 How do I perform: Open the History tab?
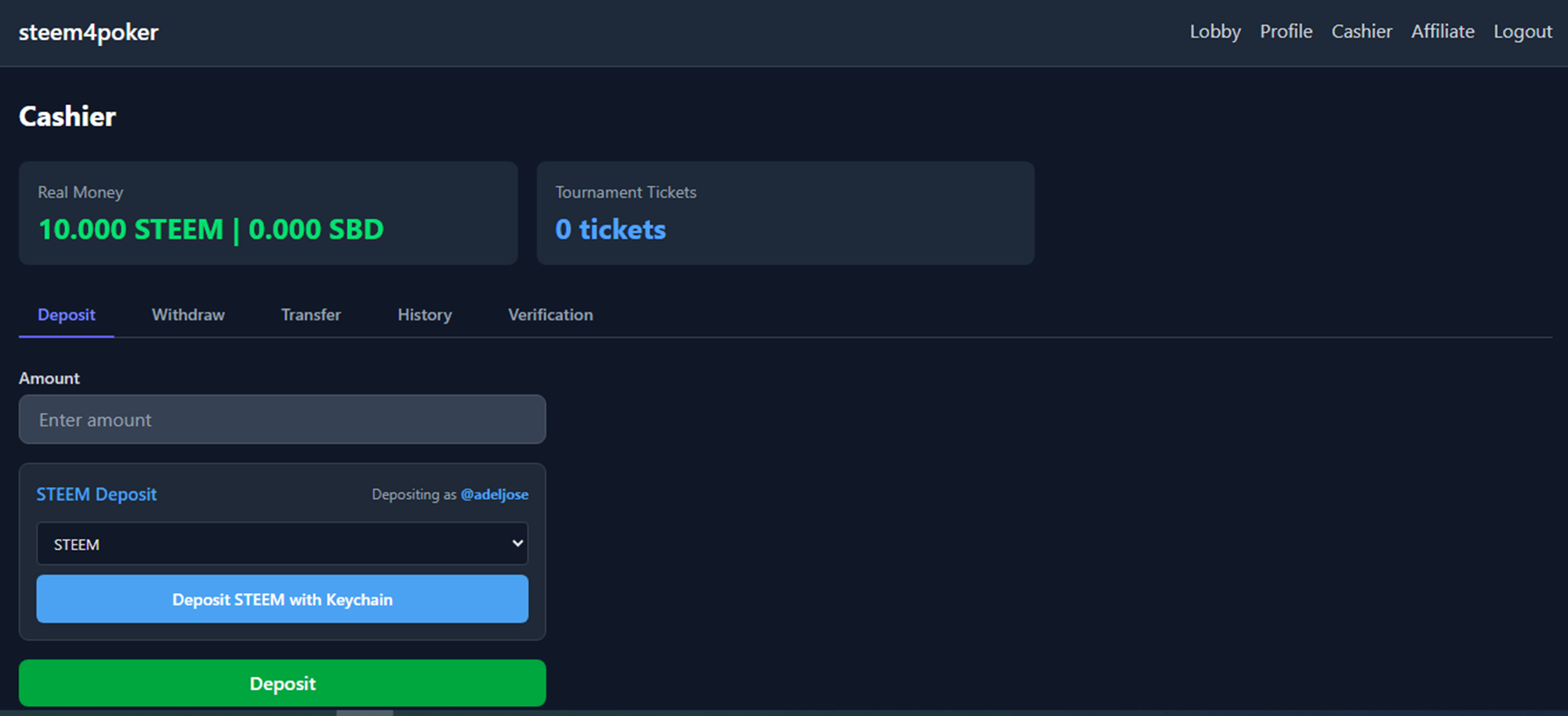(425, 314)
